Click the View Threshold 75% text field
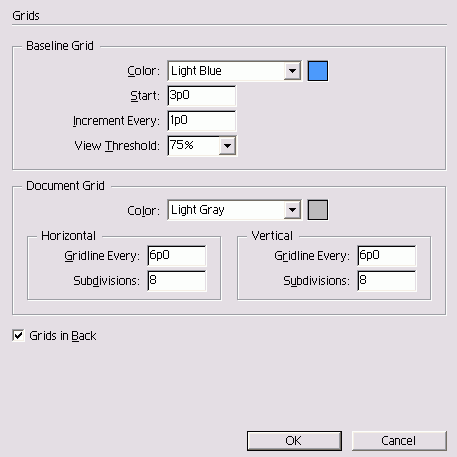 point(194,146)
